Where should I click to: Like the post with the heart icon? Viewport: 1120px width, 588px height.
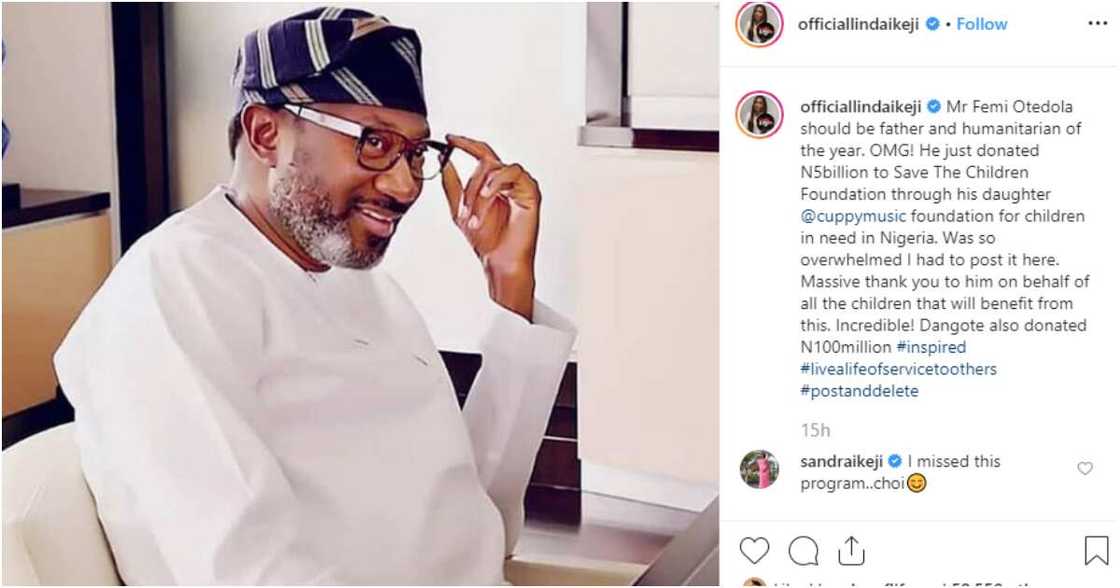755,550
